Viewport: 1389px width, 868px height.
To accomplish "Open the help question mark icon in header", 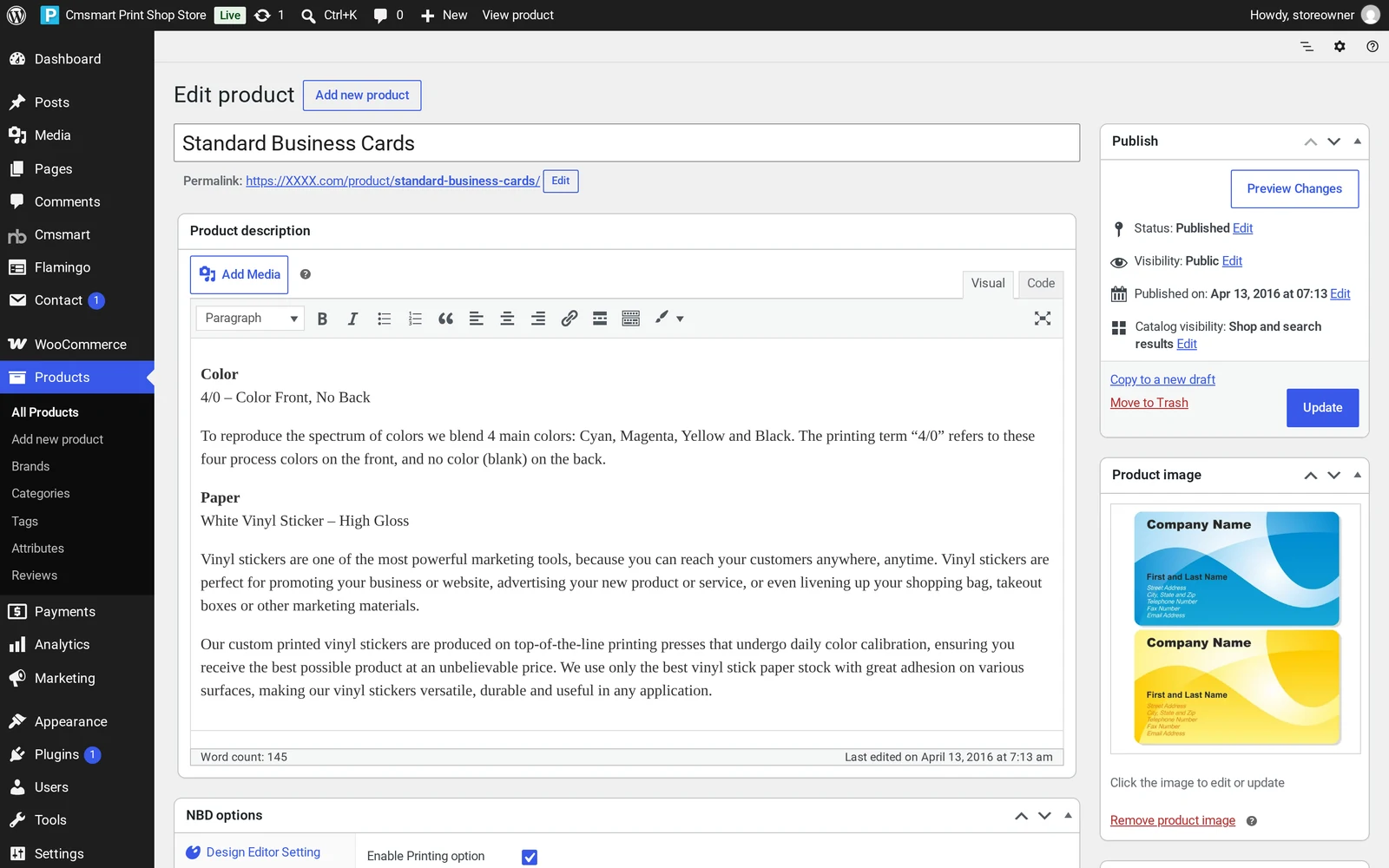I will pos(1373,47).
